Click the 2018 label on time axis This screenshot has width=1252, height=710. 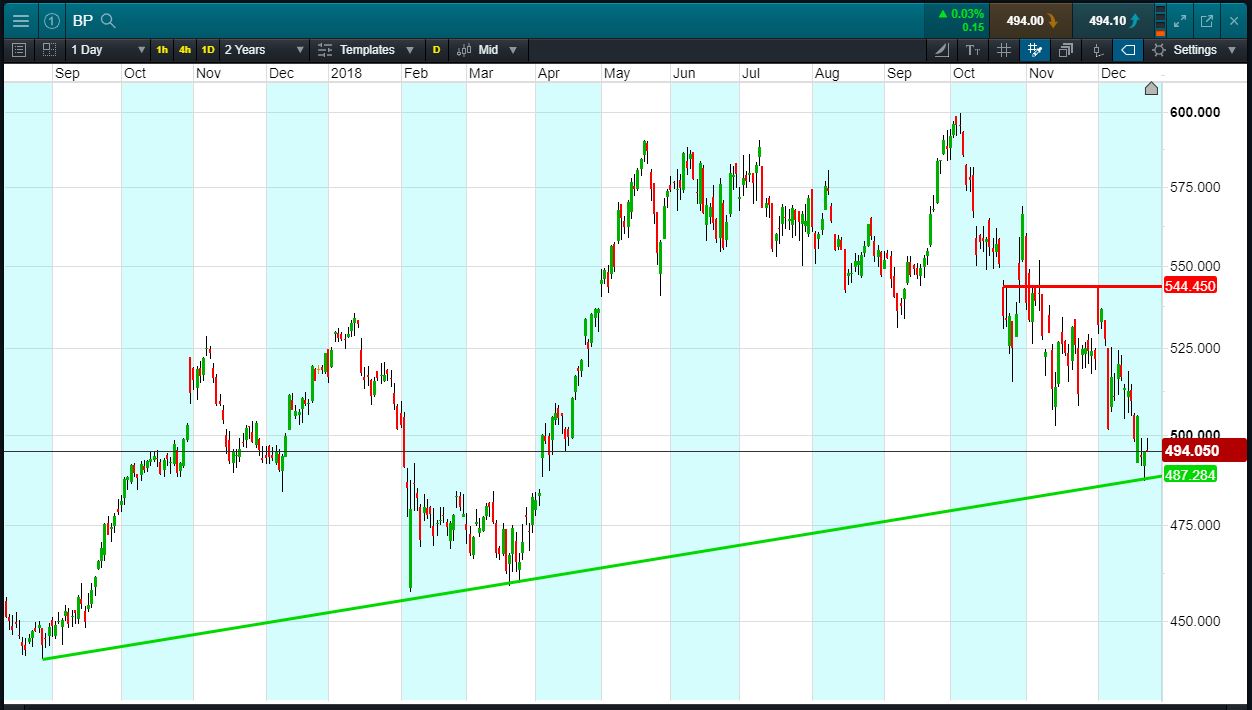pyautogui.click(x=347, y=74)
